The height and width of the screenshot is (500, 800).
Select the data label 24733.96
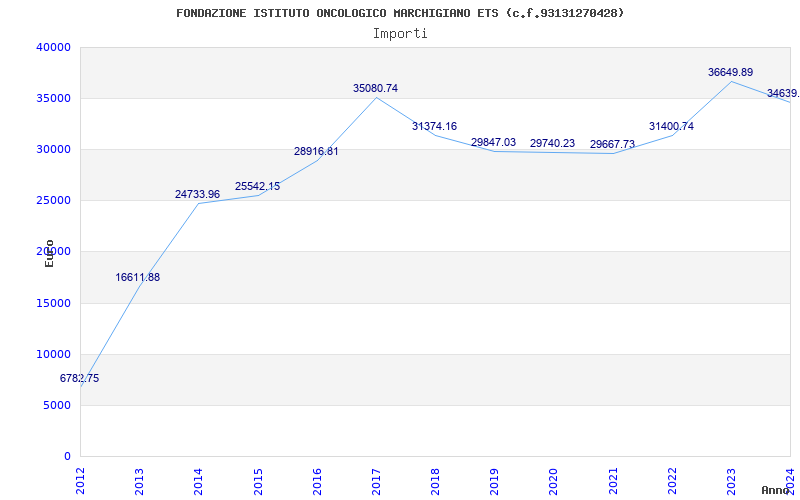(x=197, y=194)
